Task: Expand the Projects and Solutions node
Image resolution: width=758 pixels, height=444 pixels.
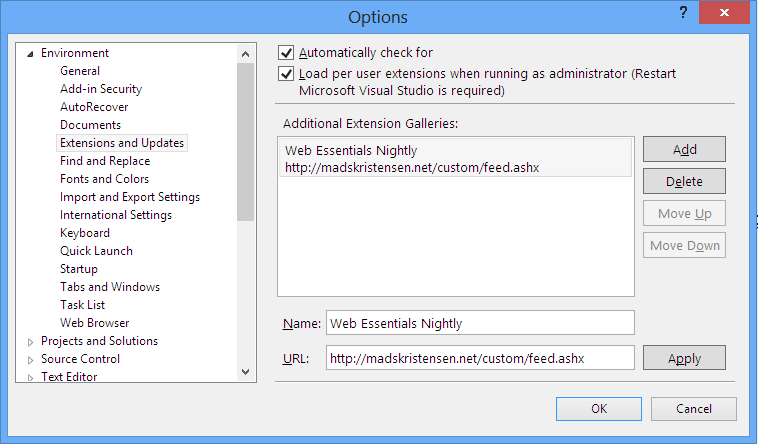Action: (30, 341)
